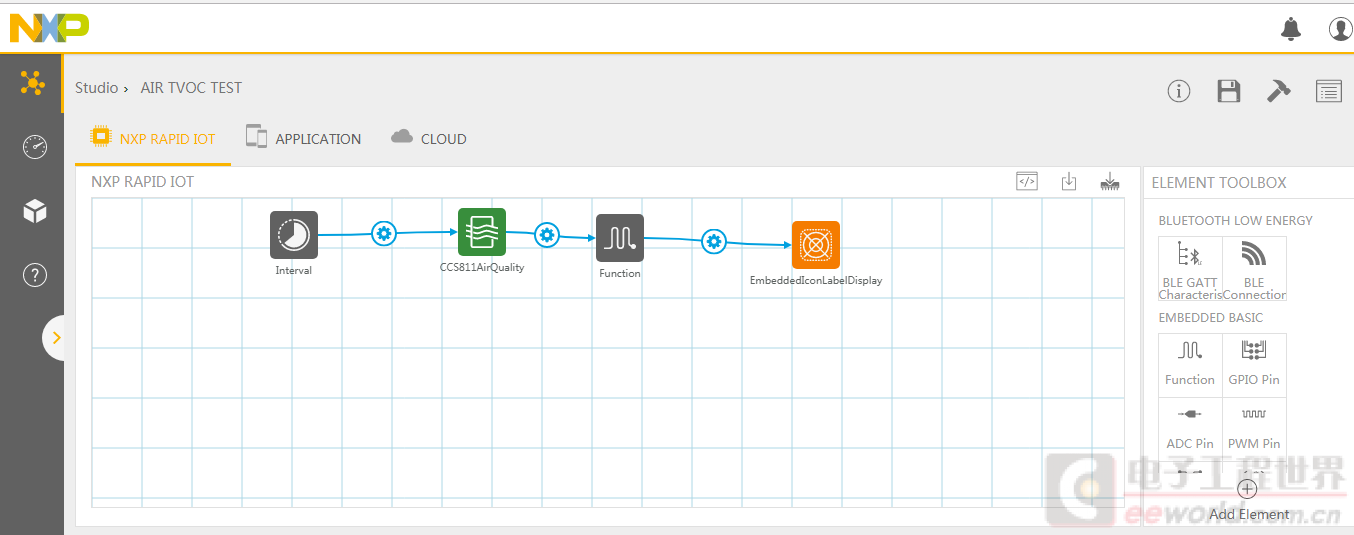Select the Interval node
Viewport: 1354px width, 535px height.
294,235
